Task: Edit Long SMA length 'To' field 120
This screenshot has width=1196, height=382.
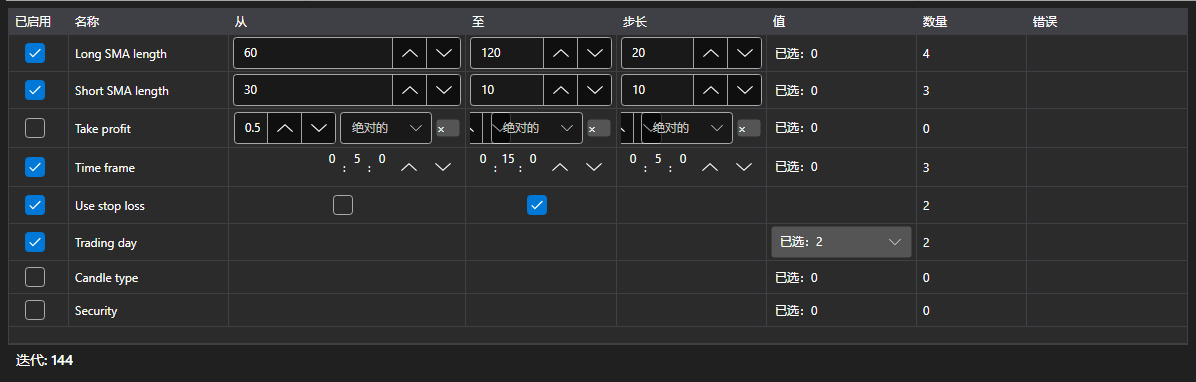Action: click(x=507, y=53)
